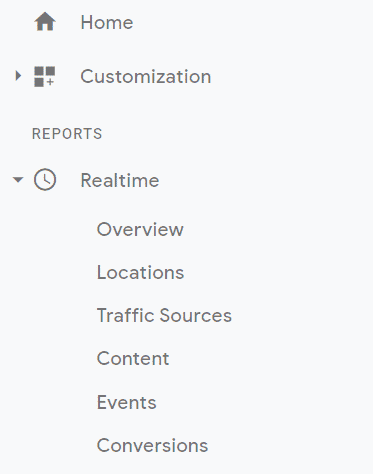Open the Realtime Locations report
Screen dimensions: 373x474
click(x=140, y=272)
